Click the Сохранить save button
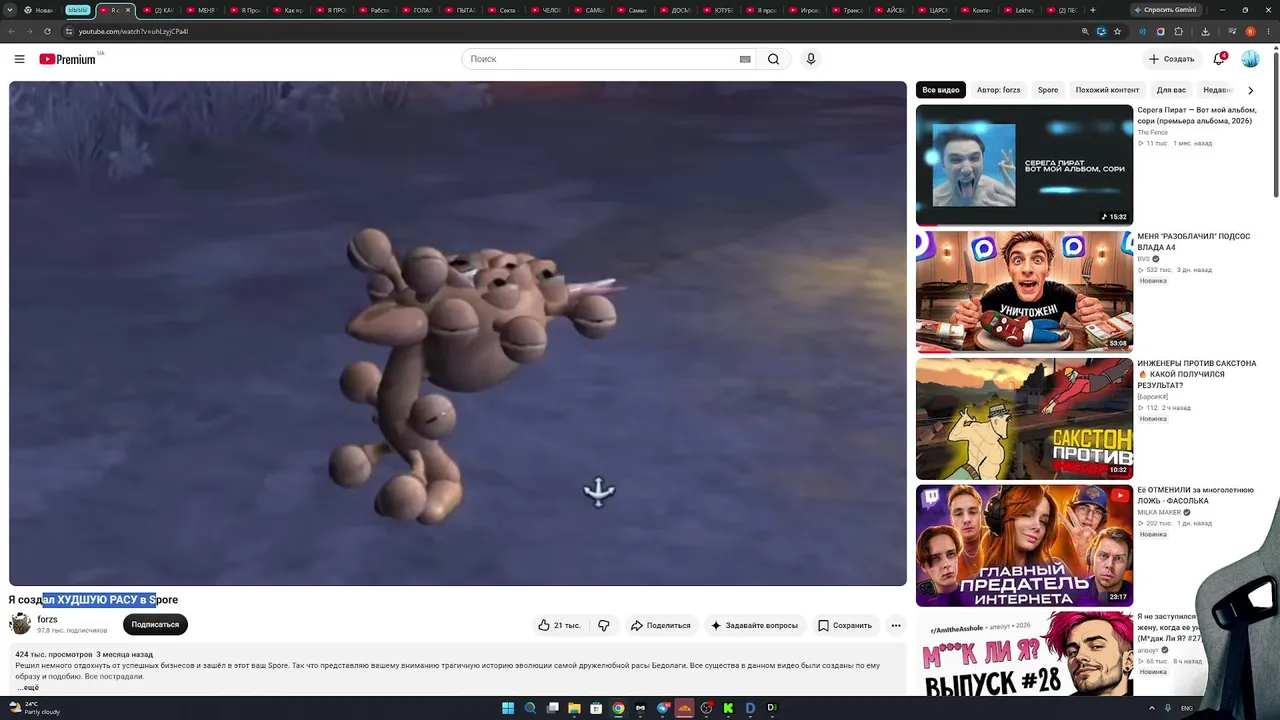This screenshot has height=720, width=1280. (x=845, y=625)
